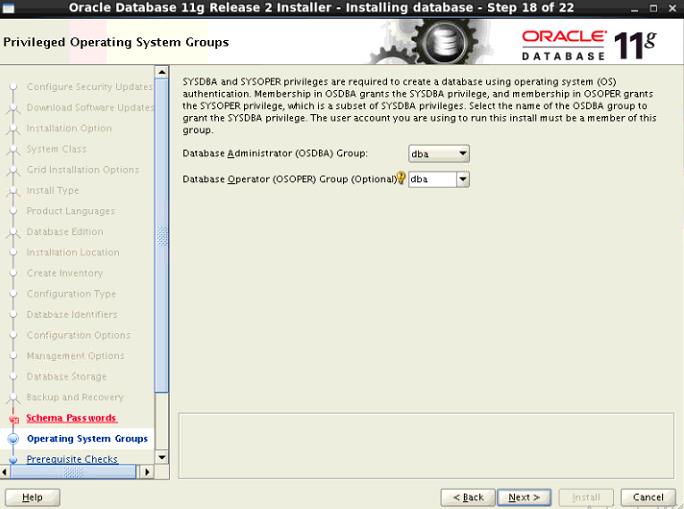Click the Download Software Updates step

pos(90,107)
